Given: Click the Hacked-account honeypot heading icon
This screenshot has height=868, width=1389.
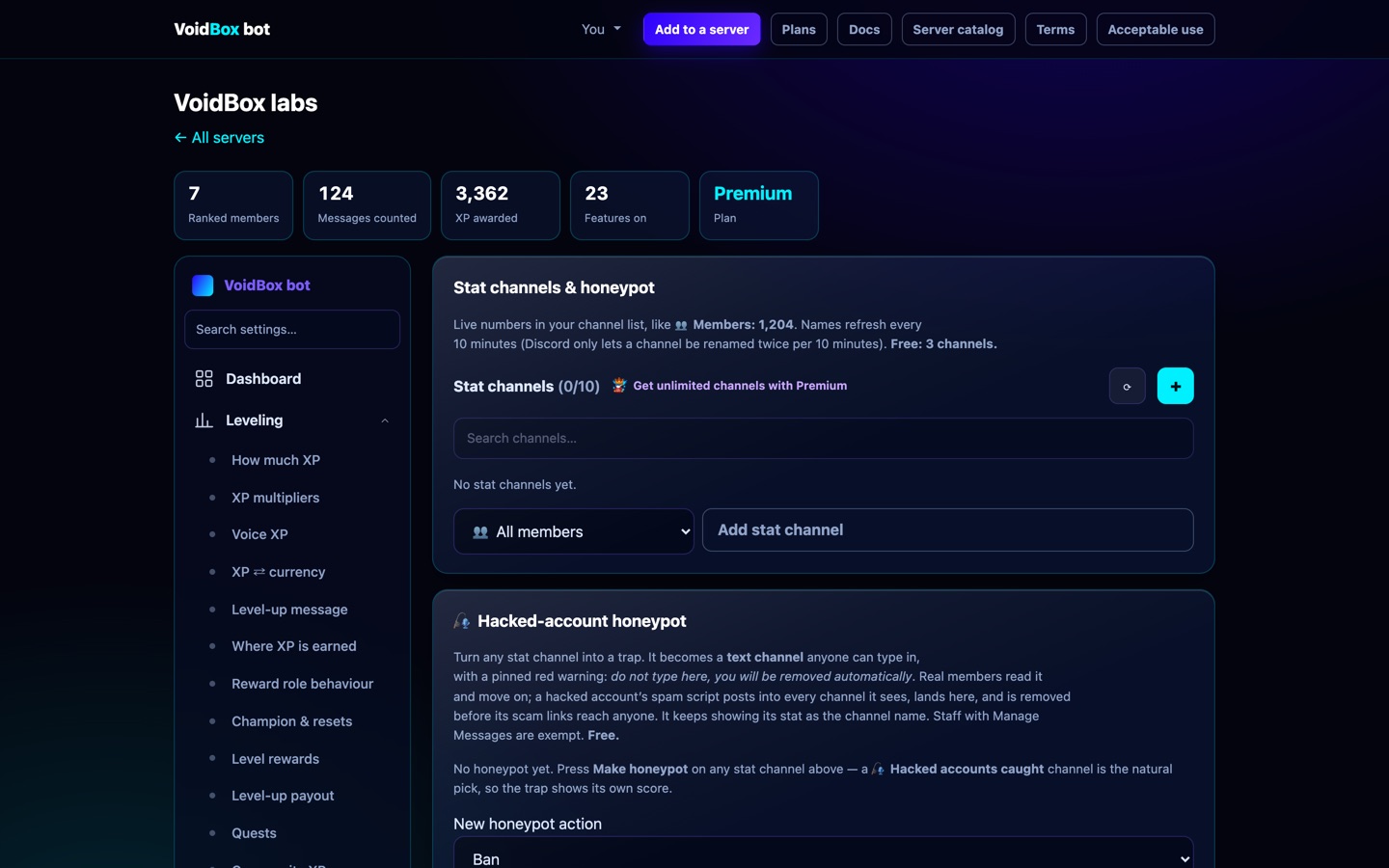Looking at the screenshot, I should point(462,621).
